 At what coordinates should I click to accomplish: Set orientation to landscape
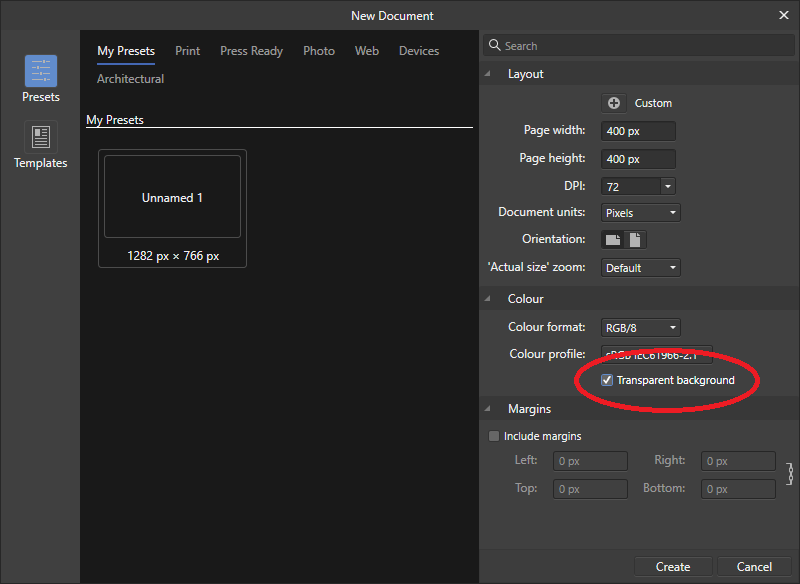tap(613, 239)
